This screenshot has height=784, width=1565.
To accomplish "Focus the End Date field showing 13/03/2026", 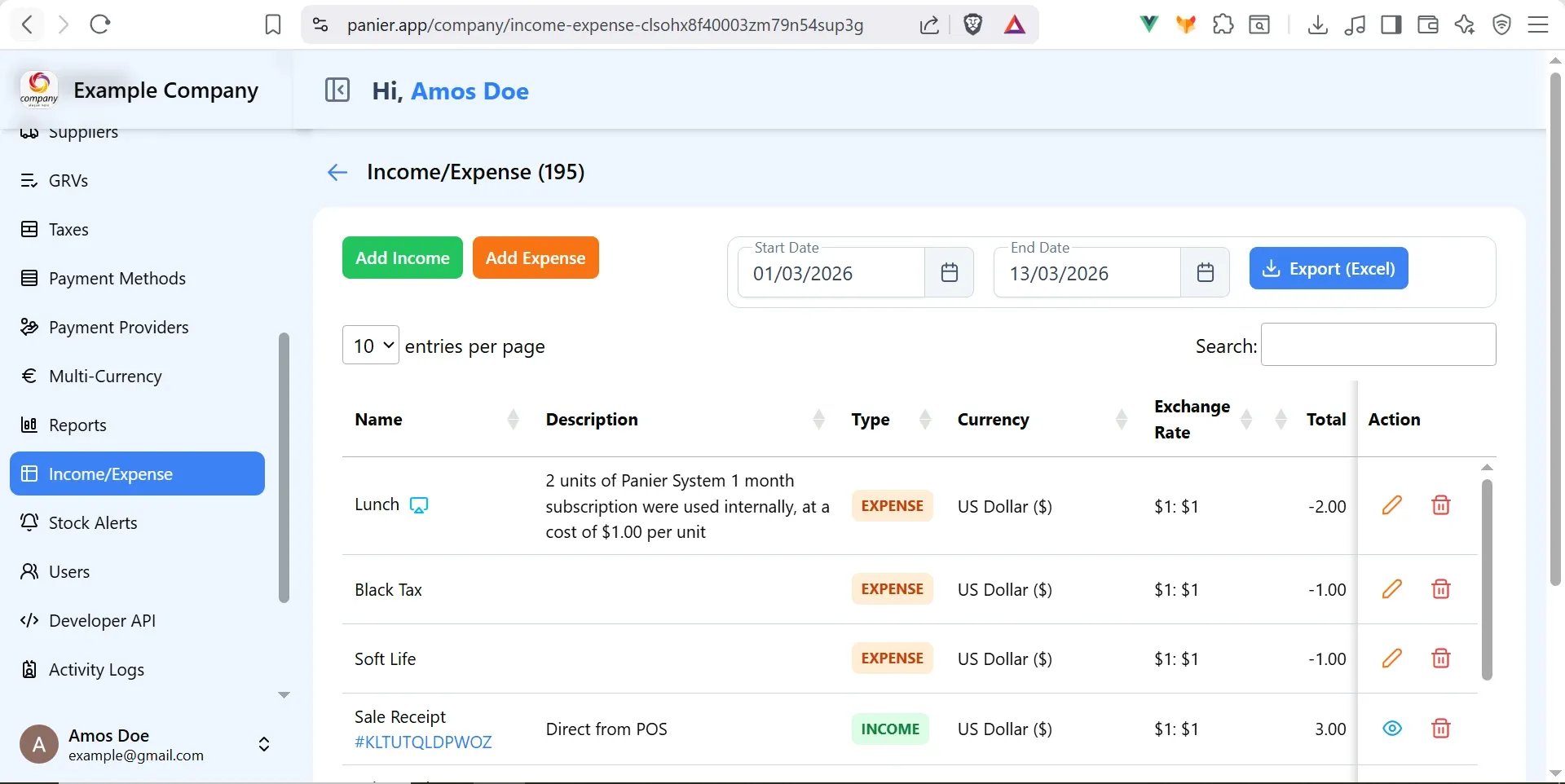I will [x=1087, y=272].
